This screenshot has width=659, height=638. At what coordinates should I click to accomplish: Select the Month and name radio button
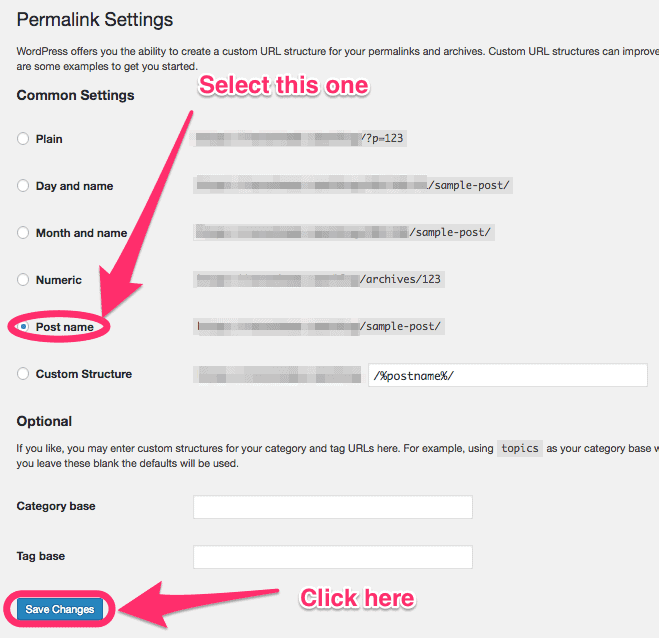(x=23, y=233)
